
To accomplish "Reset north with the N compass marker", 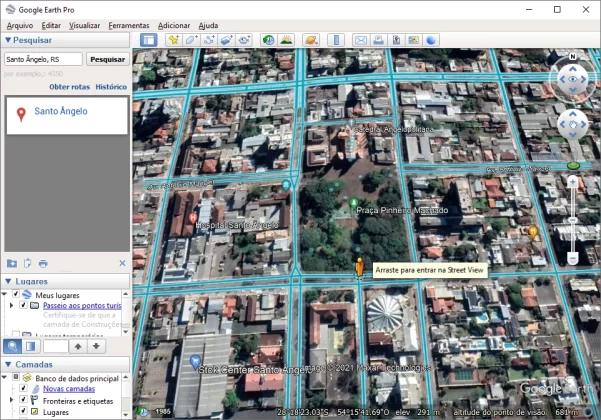I will 573,56.
